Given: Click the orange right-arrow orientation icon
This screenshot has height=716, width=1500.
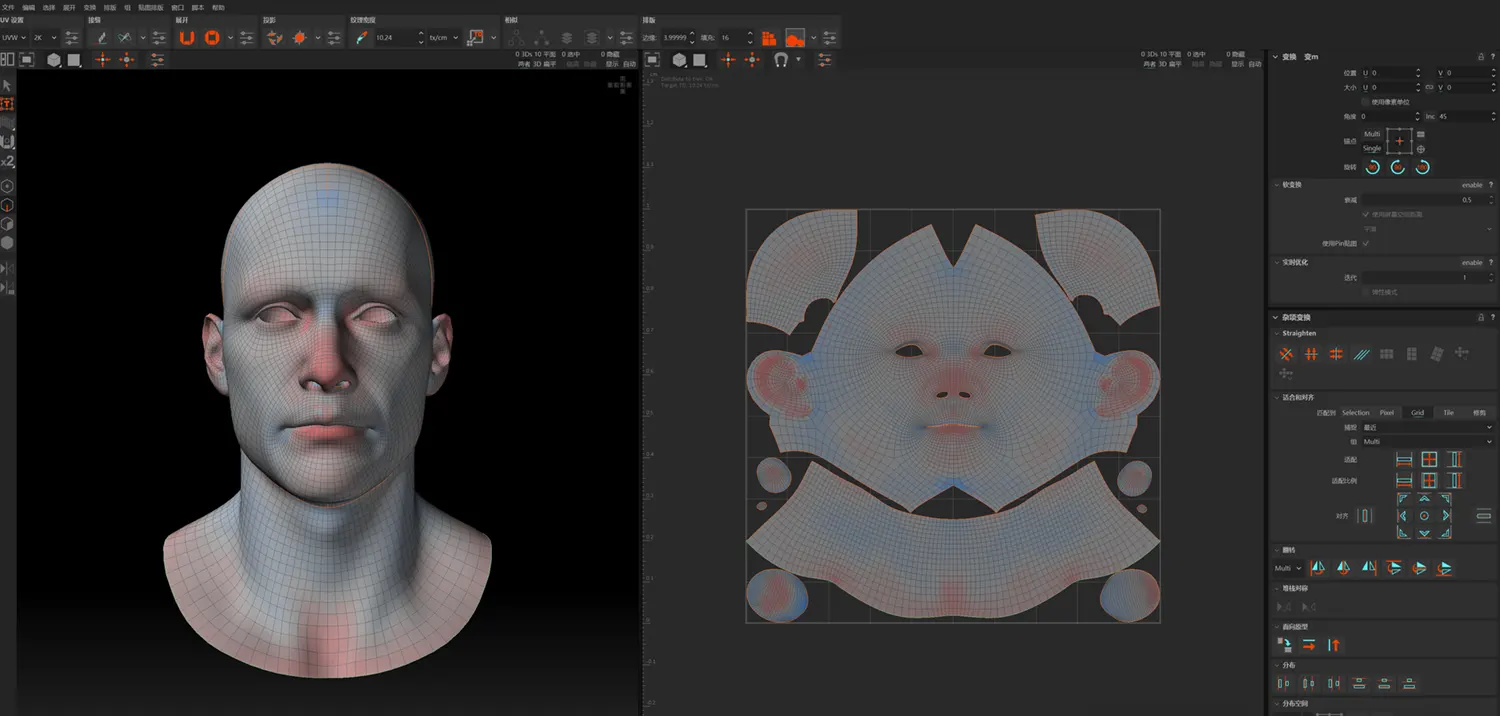Looking at the screenshot, I should point(1309,645).
